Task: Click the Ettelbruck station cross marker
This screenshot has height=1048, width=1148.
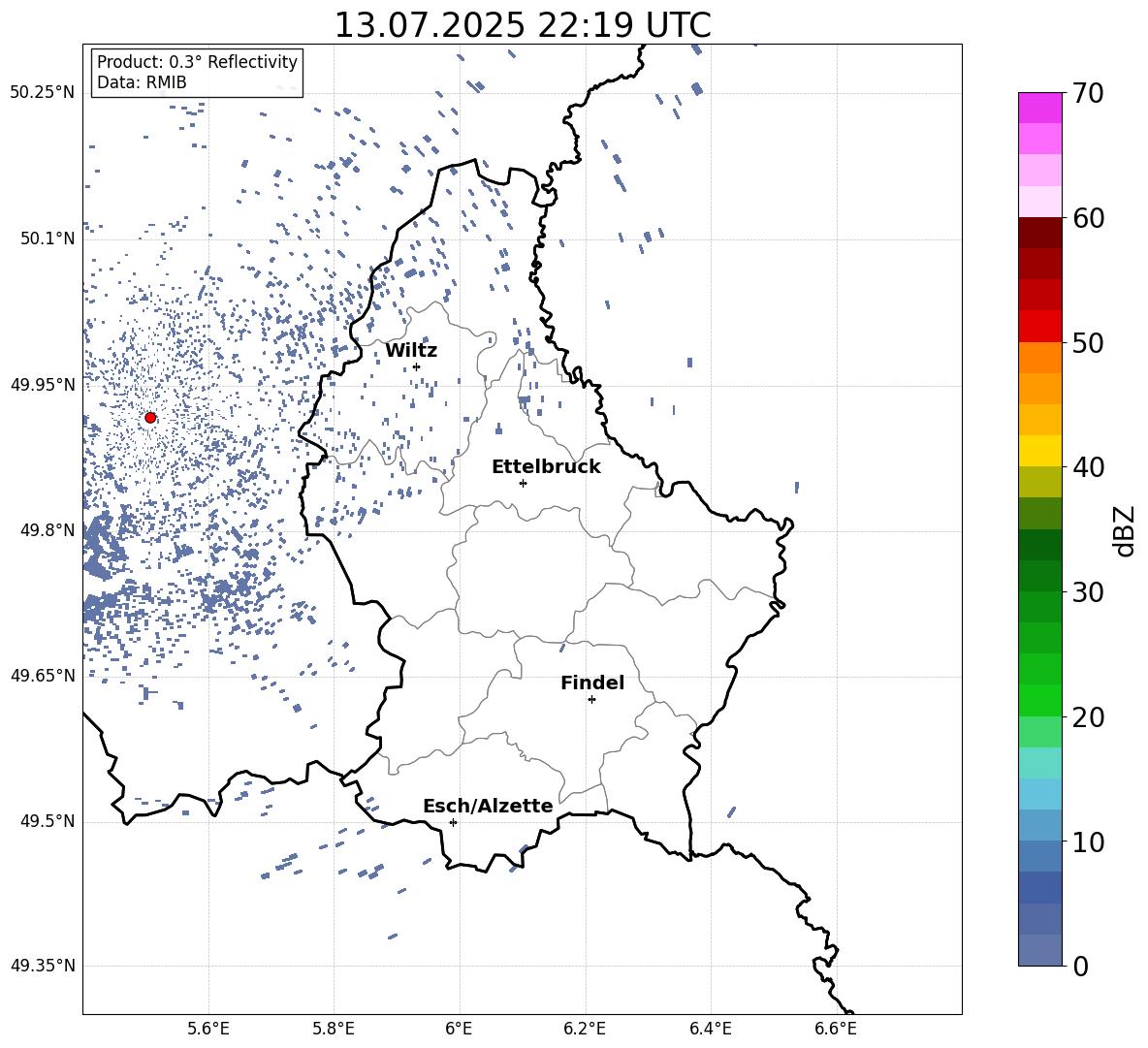Action: [523, 483]
